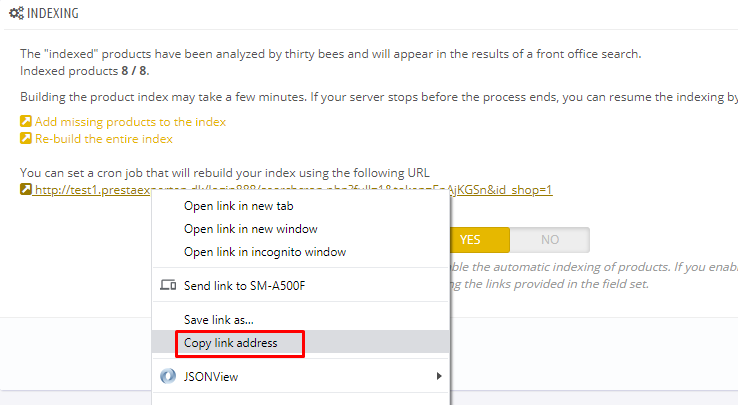
Task: Click Add missing products to the index
Action: (130, 122)
